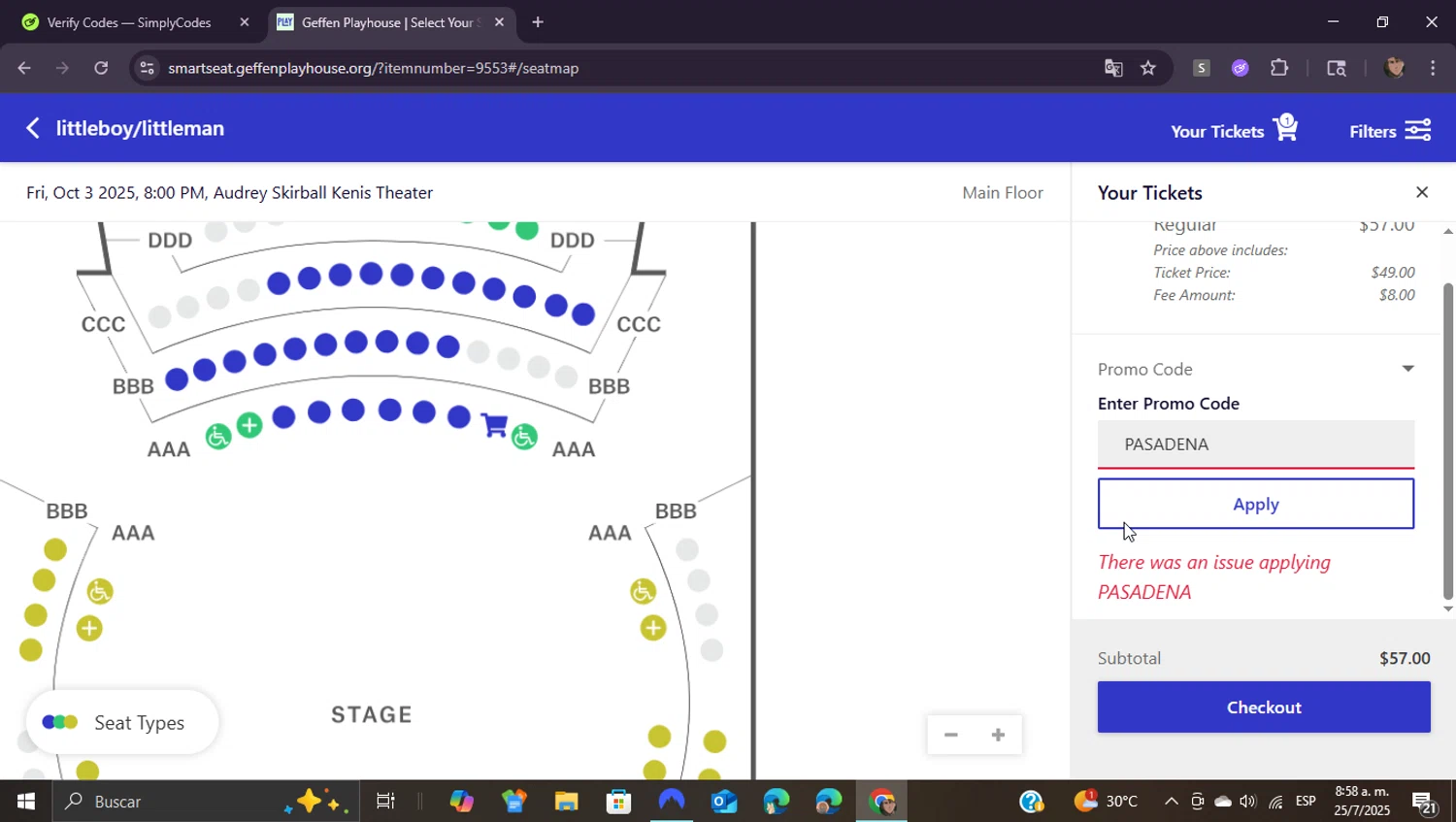Viewport: 1456px width, 822px height.
Task: Open Chrome profile avatar
Action: pyautogui.click(x=1395, y=68)
